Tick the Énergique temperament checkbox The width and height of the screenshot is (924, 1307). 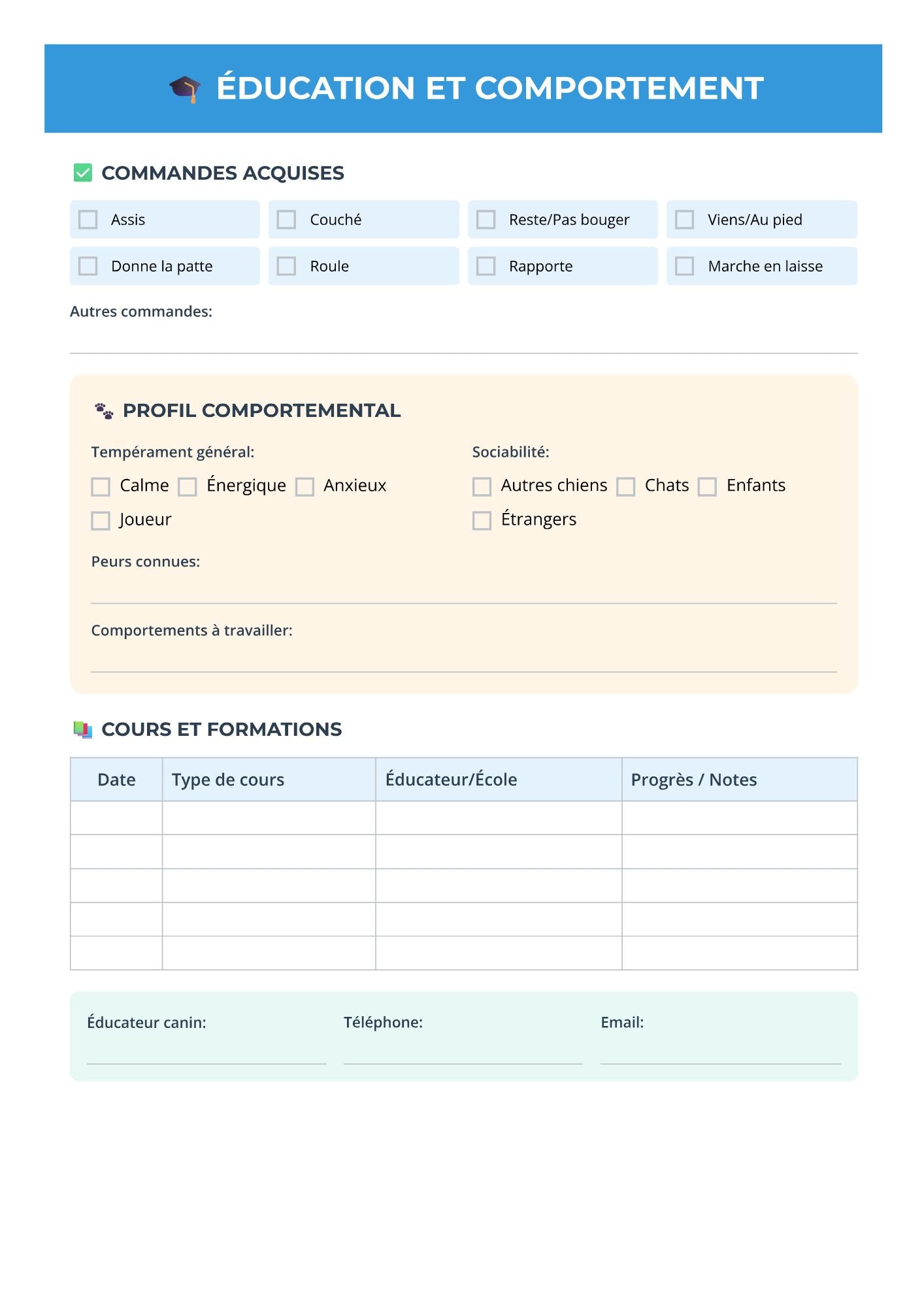click(188, 487)
